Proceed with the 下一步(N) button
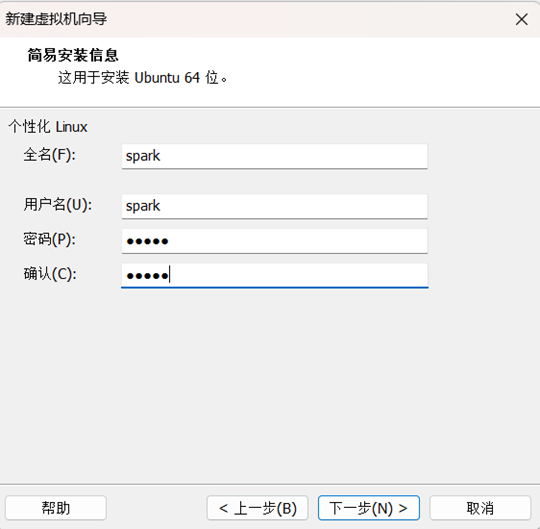 point(369,508)
